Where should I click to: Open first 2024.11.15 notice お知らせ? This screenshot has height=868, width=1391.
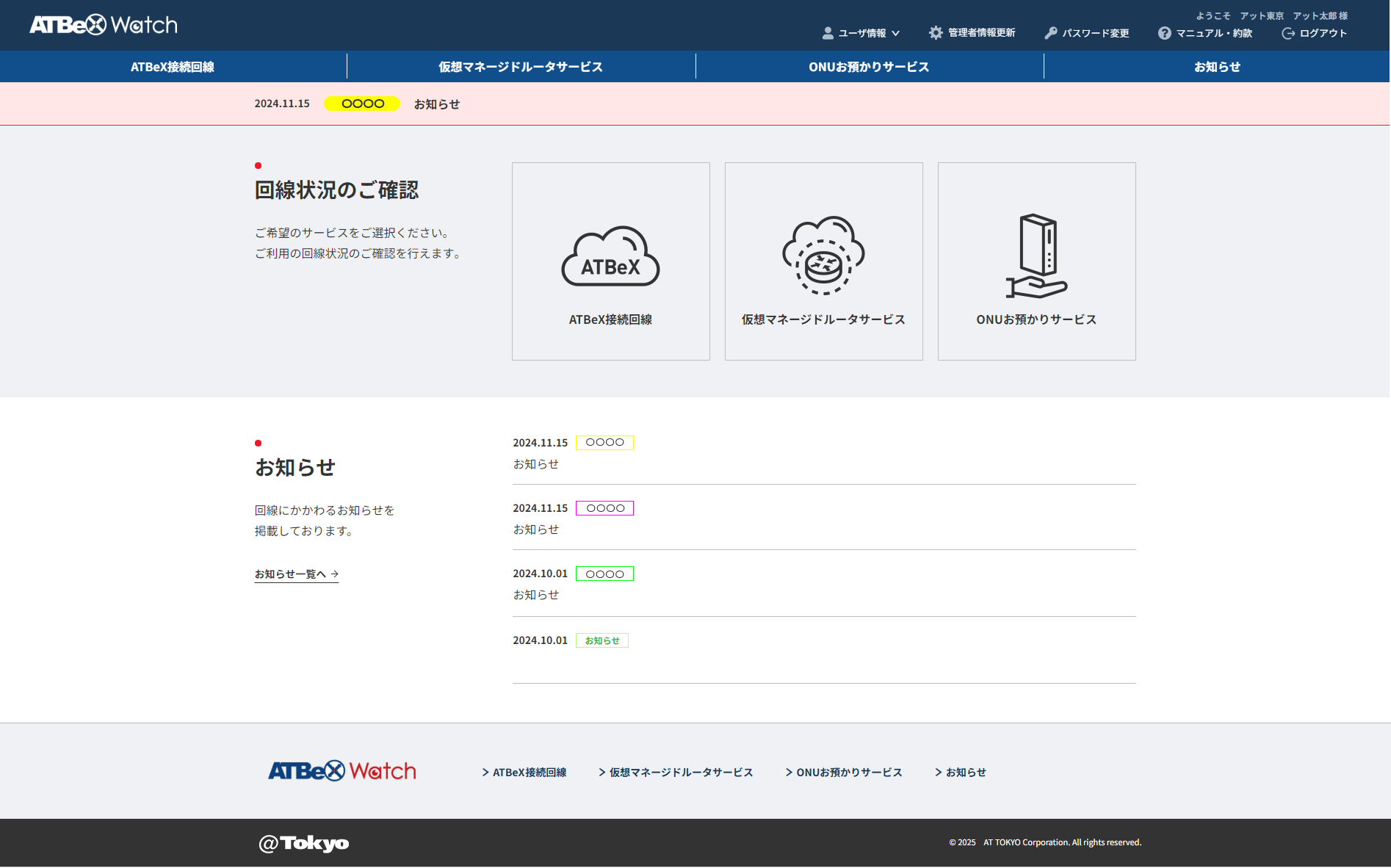click(536, 464)
